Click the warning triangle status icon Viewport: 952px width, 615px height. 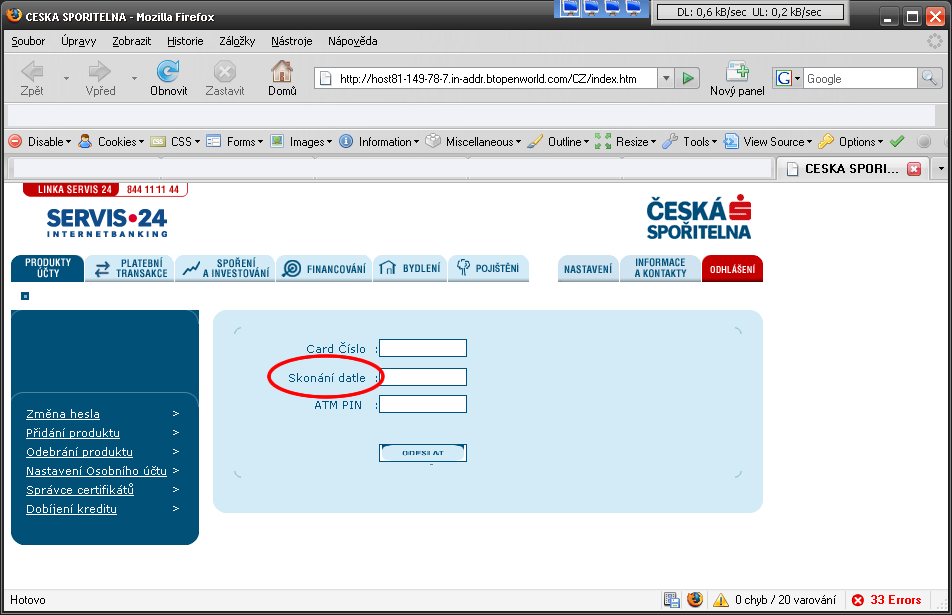click(x=721, y=600)
